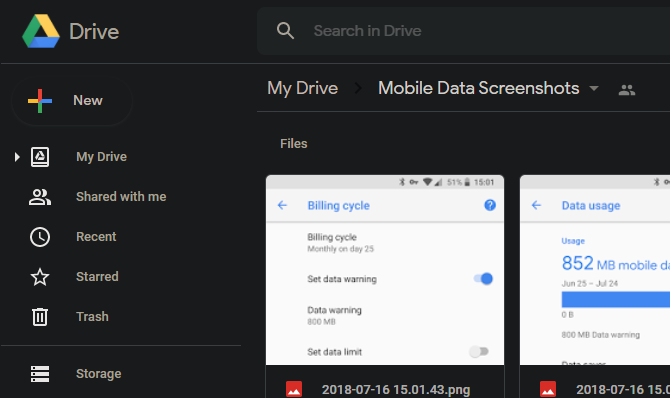Click the image file icon of second file
Viewport: 670px width, 398px height.
pyautogui.click(x=548, y=389)
